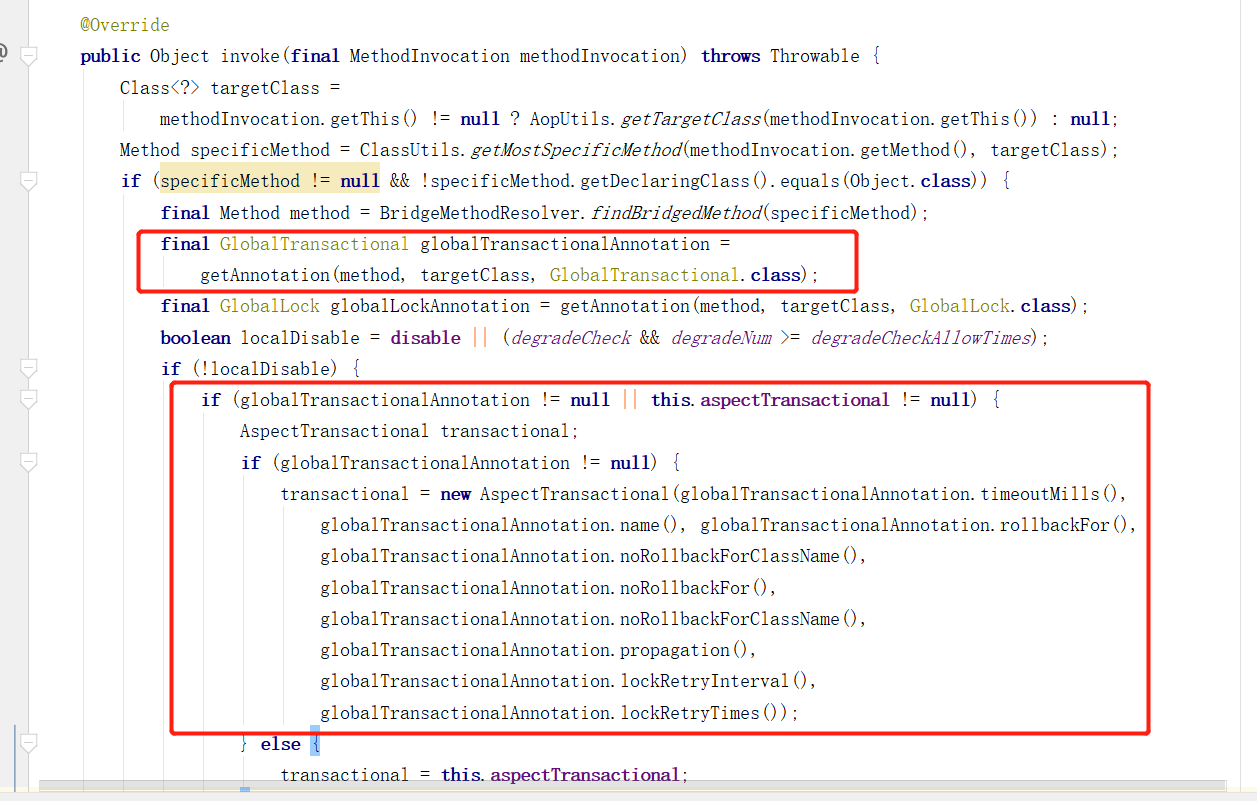Click the 'Throwable' exception type
1257x801 pixels.
coord(815,56)
